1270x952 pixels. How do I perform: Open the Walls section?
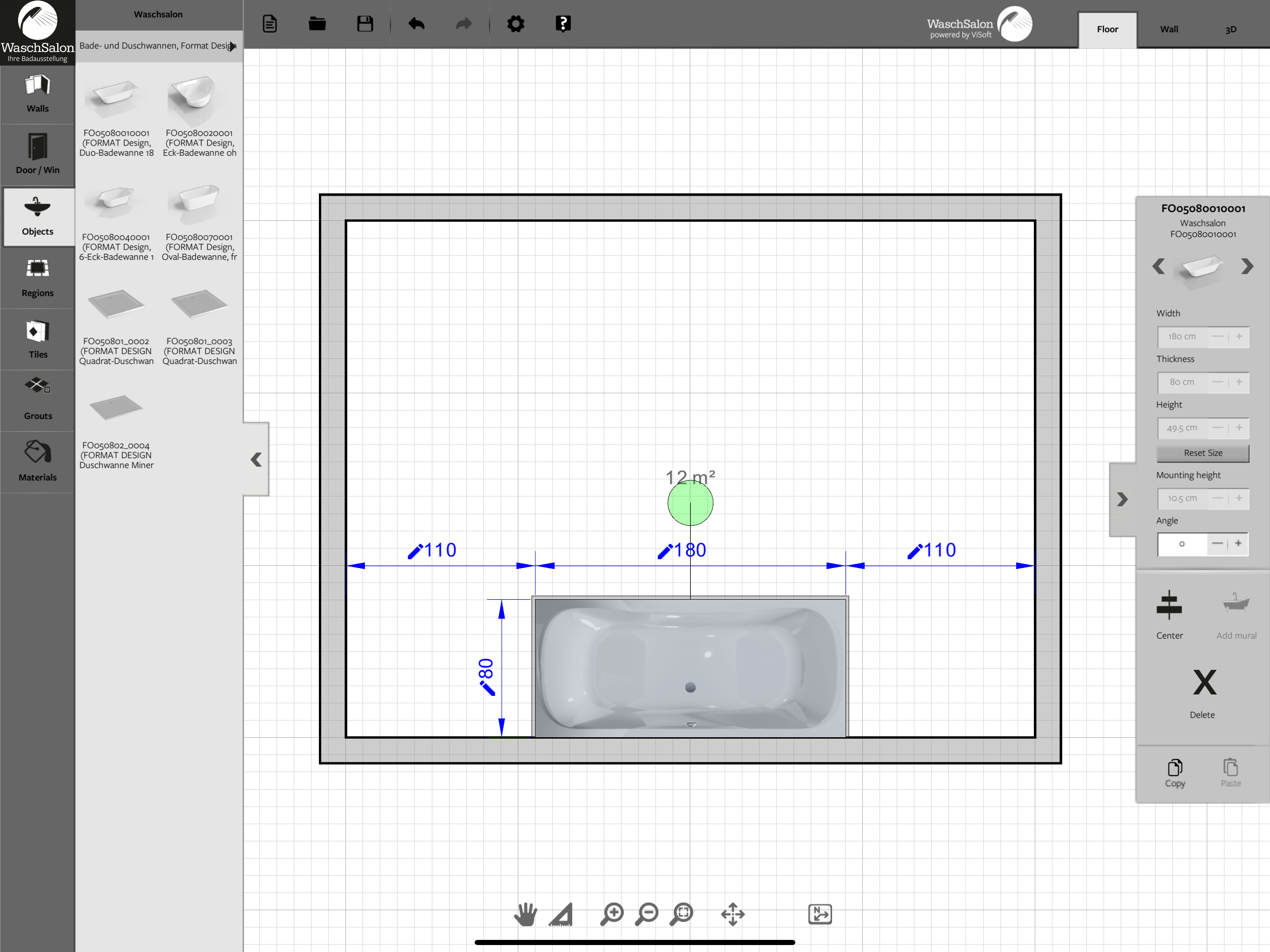click(x=37, y=93)
